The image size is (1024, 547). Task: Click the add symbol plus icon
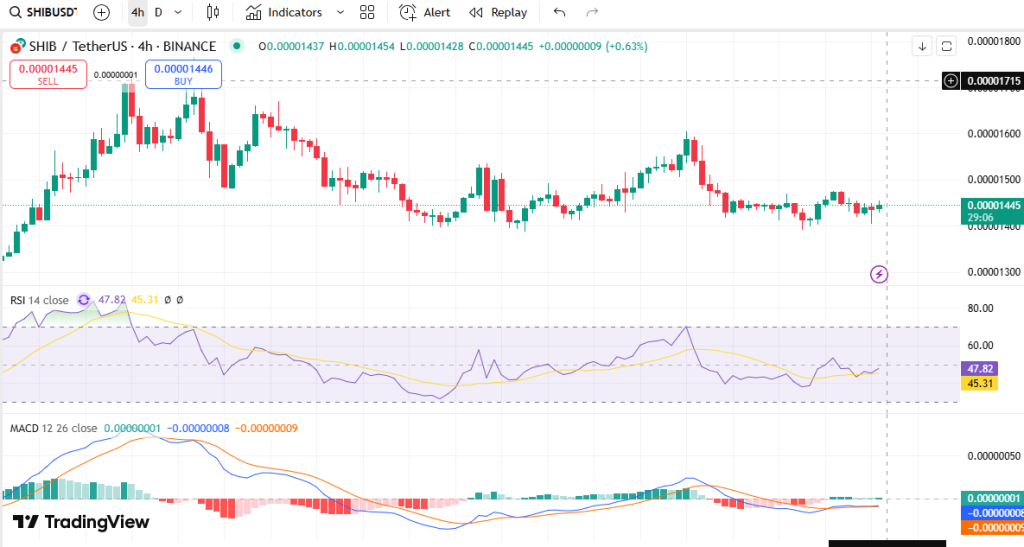(101, 13)
